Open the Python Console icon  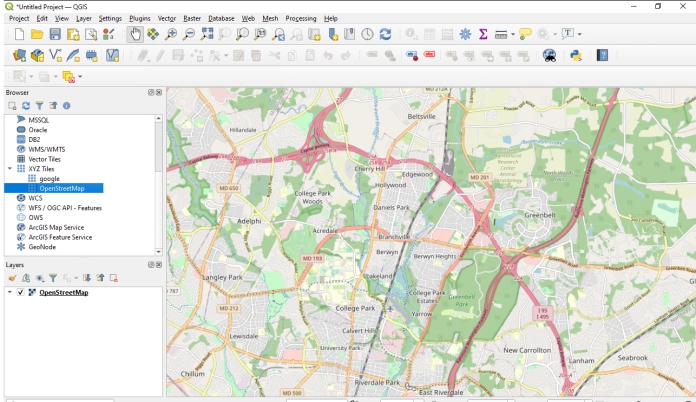(576, 55)
